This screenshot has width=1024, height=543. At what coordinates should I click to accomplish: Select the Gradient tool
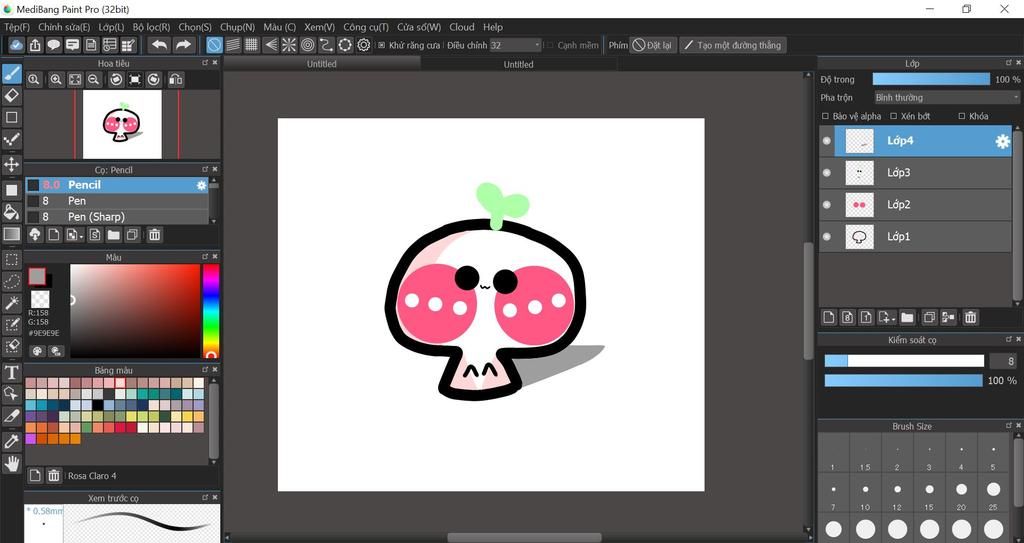(12, 233)
